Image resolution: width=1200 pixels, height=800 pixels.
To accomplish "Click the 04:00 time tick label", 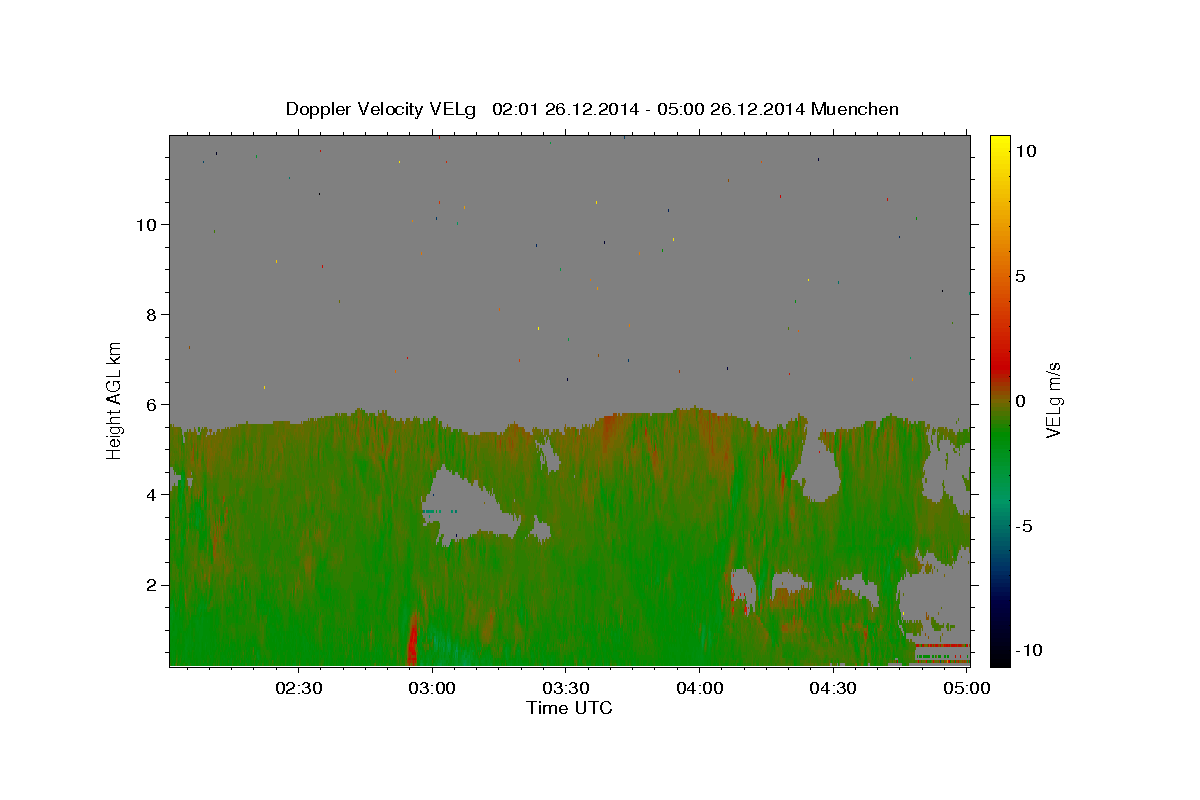I will (x=699, y=688).
